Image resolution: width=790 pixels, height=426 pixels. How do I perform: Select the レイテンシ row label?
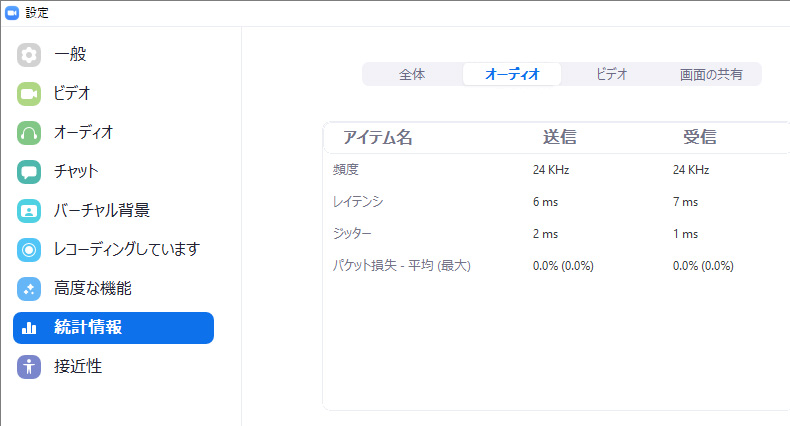click(358, 202)
